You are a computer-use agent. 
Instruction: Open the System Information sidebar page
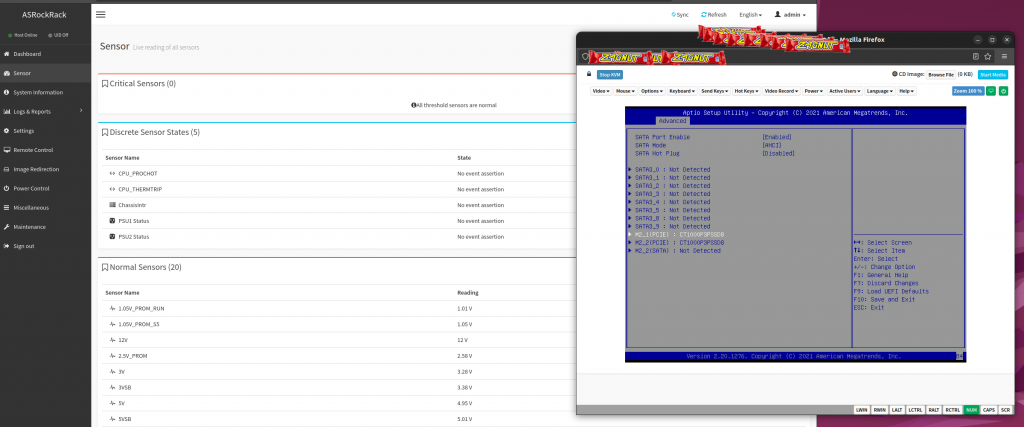(x=45, y=93)
